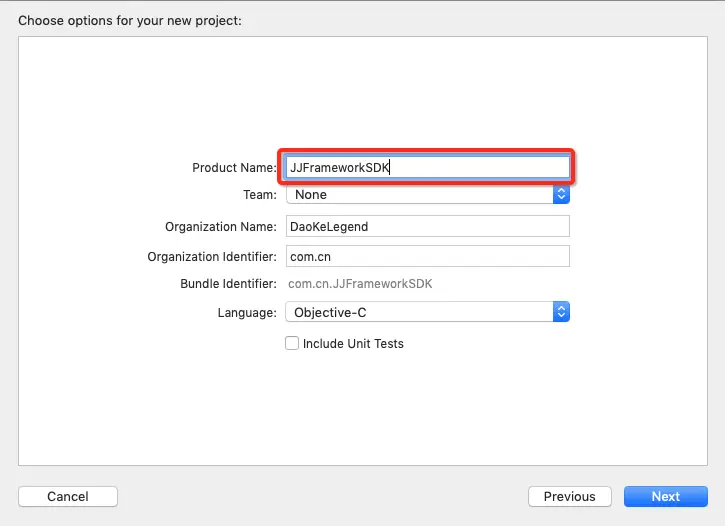The width and height of the screenshot is (725, 526).
Task: Open the Team dropdown showing None
Action: tap(419, 195)
